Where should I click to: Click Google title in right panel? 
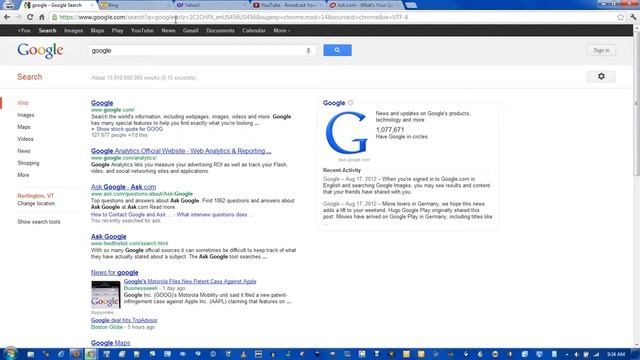[334, 103]
